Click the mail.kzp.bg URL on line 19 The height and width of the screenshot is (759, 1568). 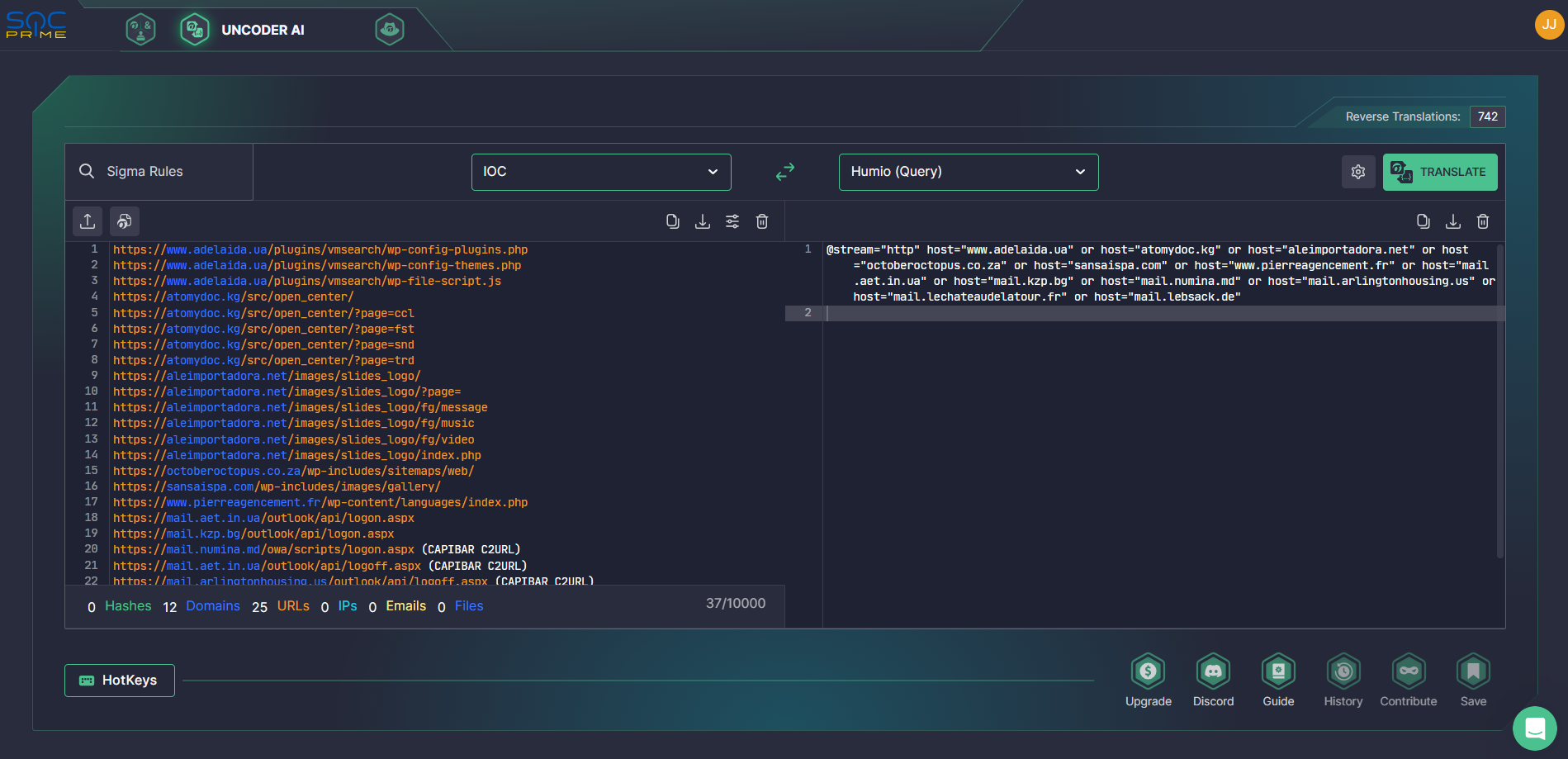(253, 534)
